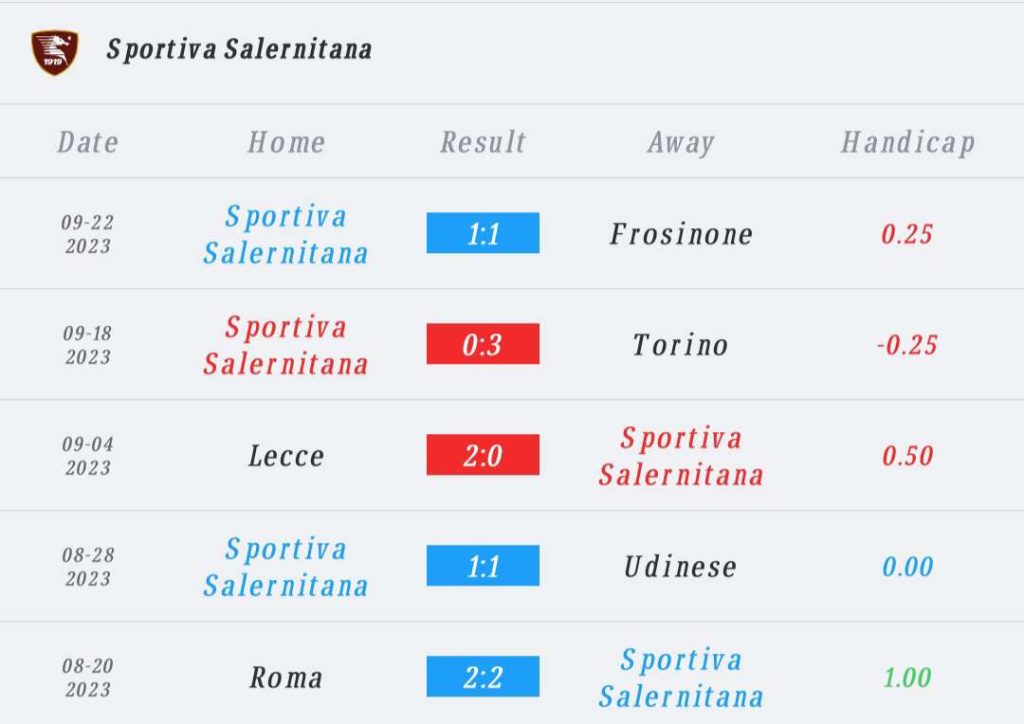Open the 2:0 result at Lecce
Image resolution: width=1024 pixels, height=724 pixels.
click(x=483, y=455)
